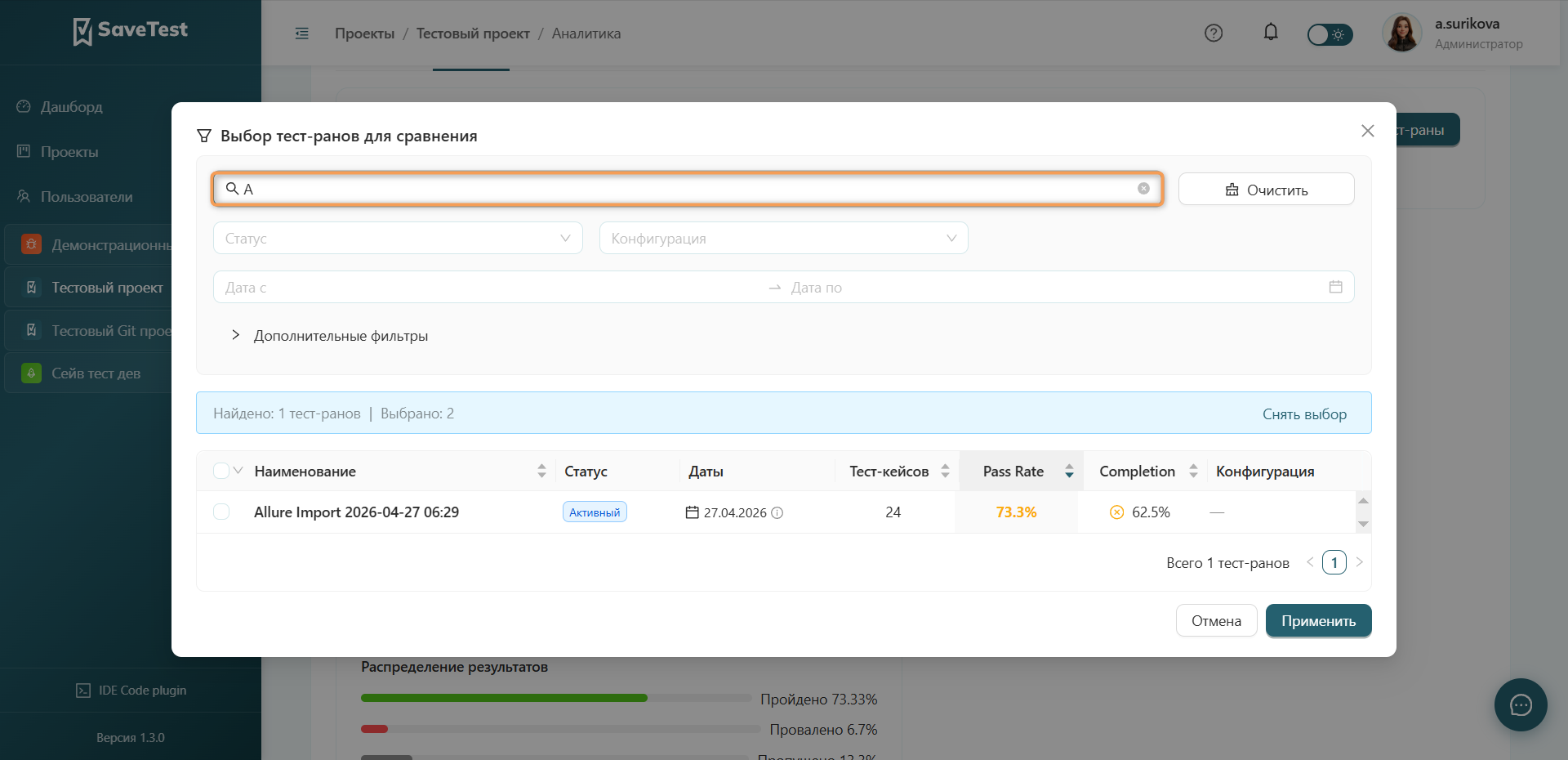Click the table scrollbar down arrow
The image size is (1568, 760).
coord(1363,524)
